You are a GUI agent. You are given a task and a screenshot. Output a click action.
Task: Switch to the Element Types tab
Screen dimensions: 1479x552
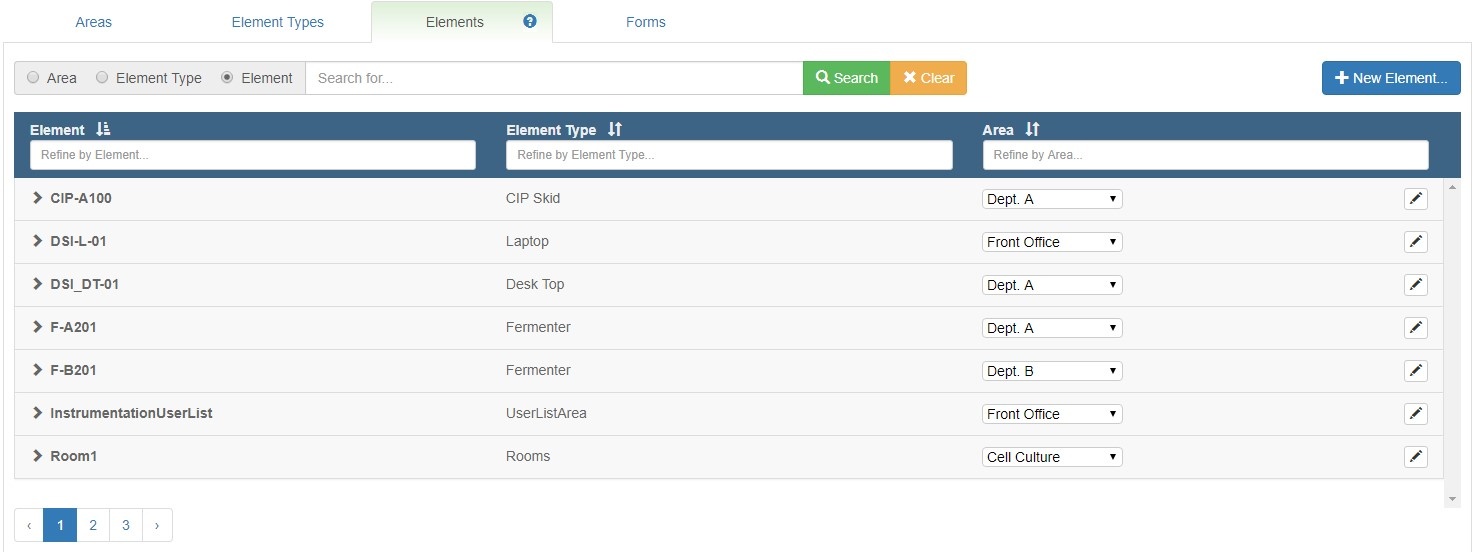click(x=278, y=22)
